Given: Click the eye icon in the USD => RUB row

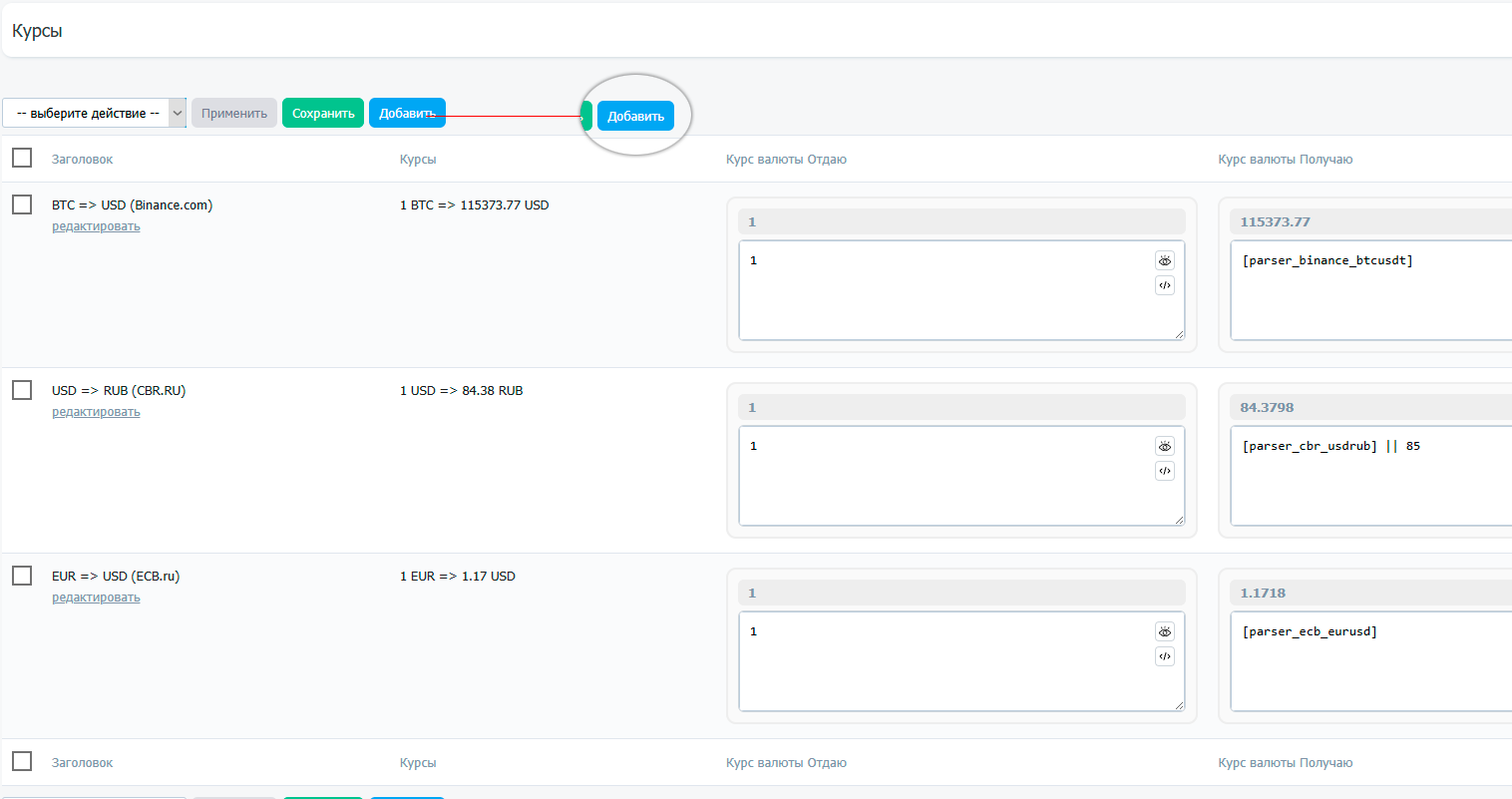Looking at the screenshot, I should pos(1164,446).
